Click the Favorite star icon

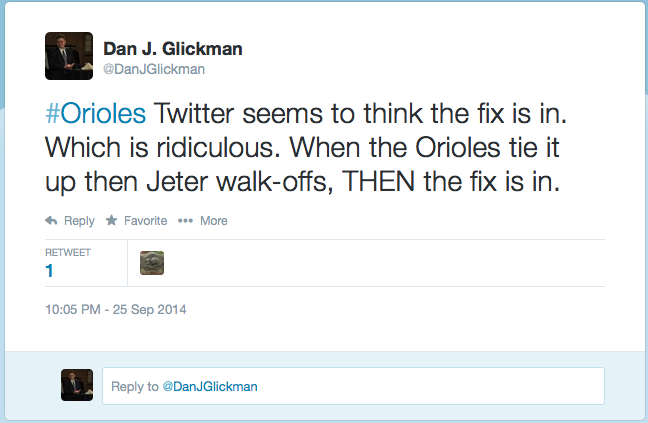[x=111, y=221]
